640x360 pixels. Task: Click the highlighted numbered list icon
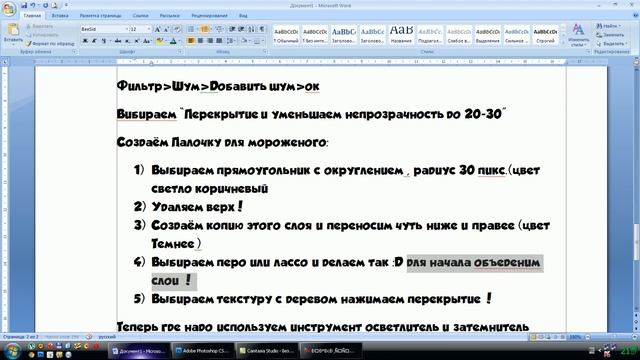point(204,29)
